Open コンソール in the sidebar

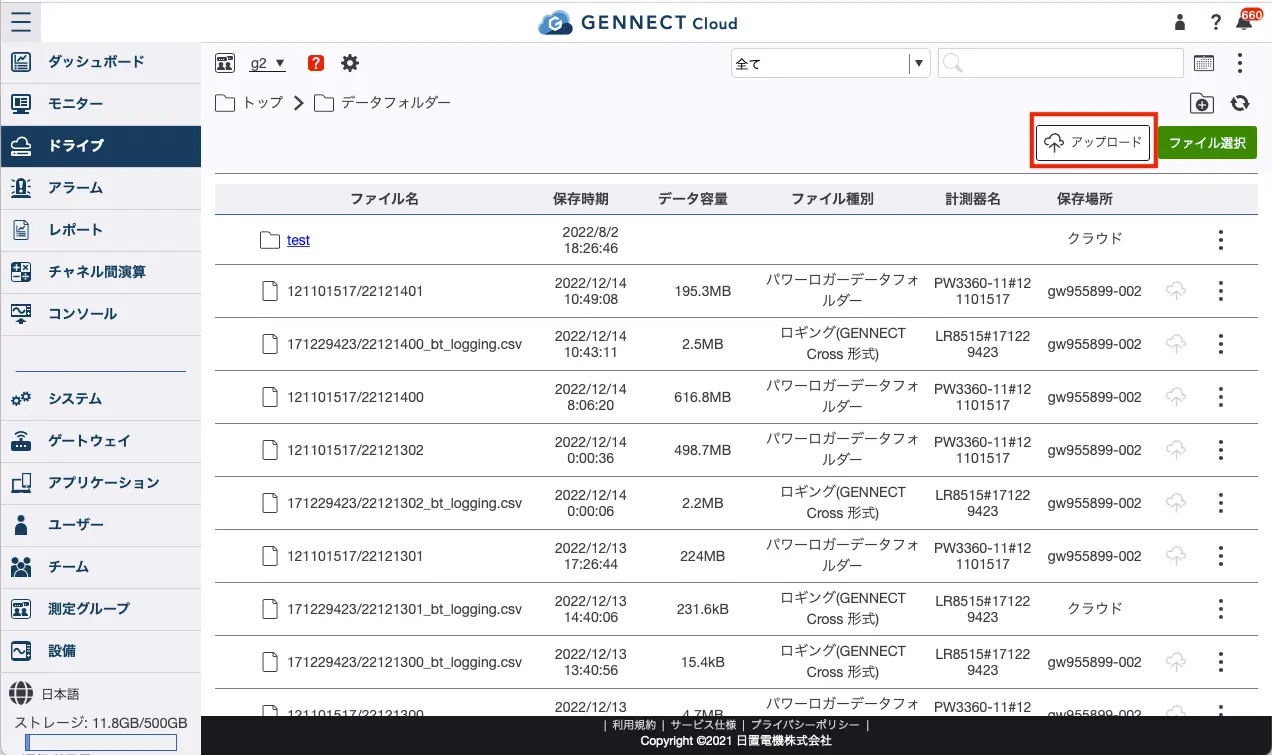(101, 313)
